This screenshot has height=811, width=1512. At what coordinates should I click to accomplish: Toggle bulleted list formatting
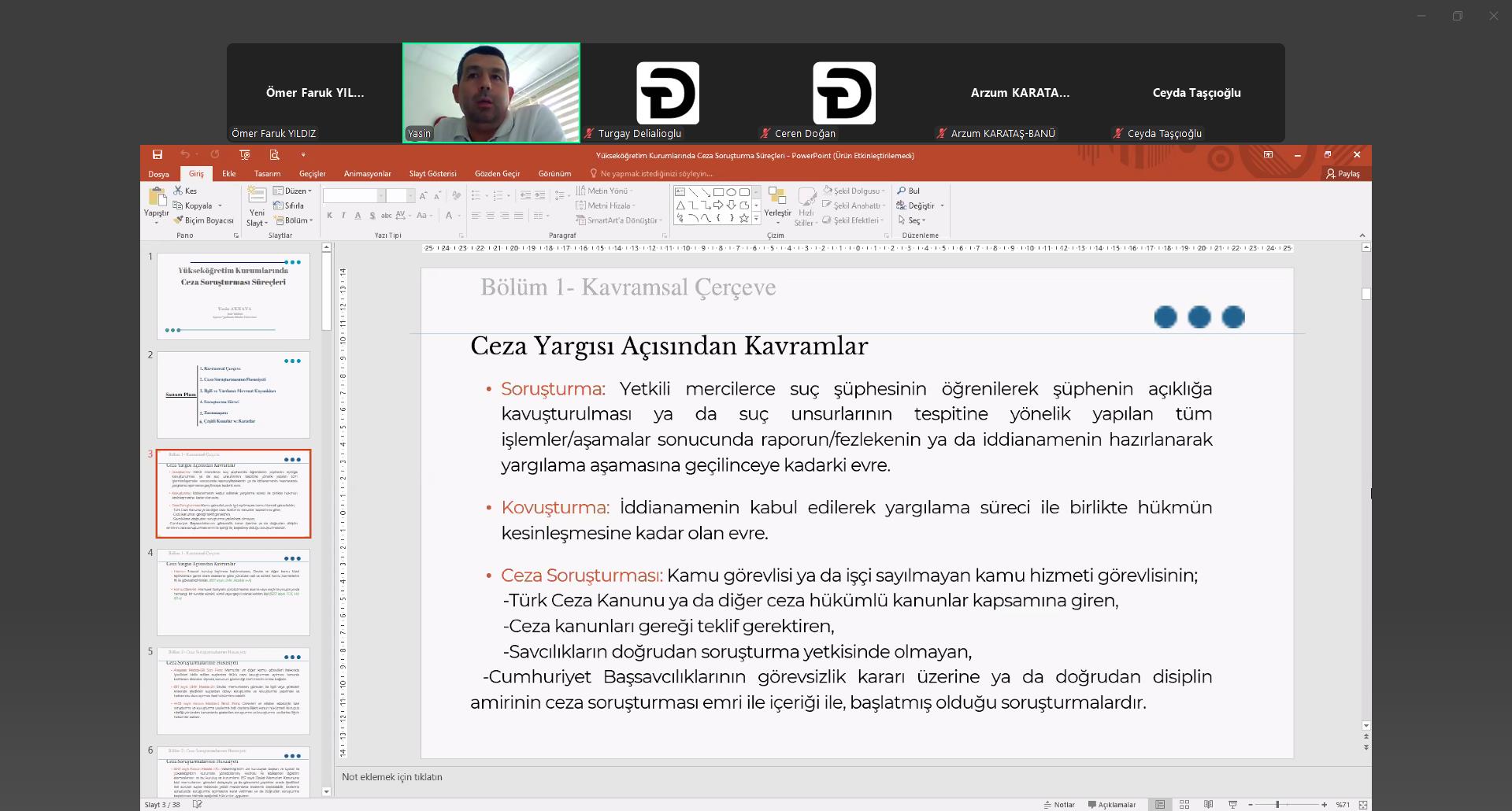[476, 195]
